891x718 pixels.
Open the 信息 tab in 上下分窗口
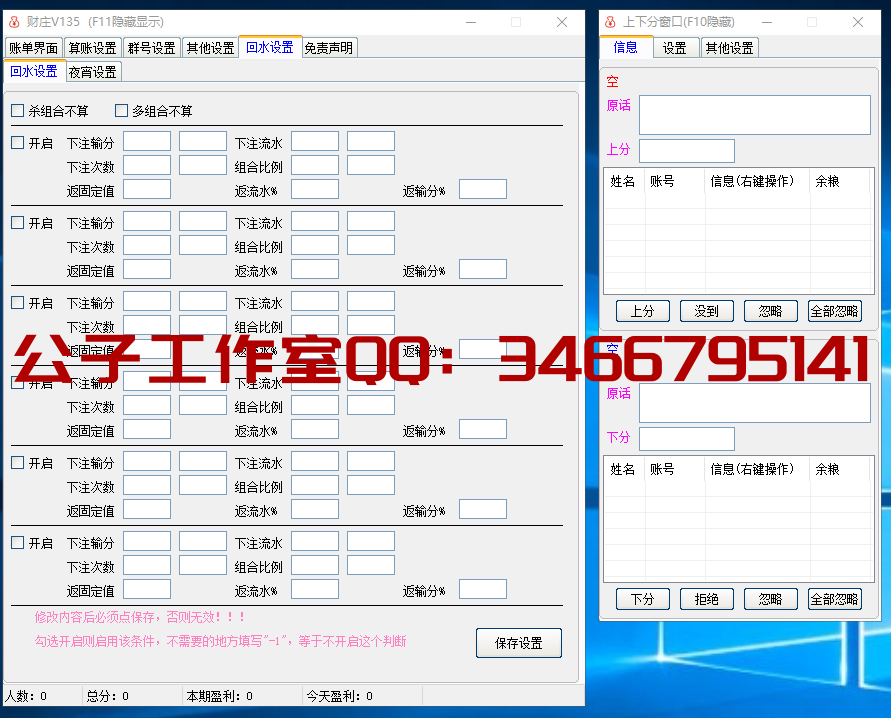click(626, 47)
